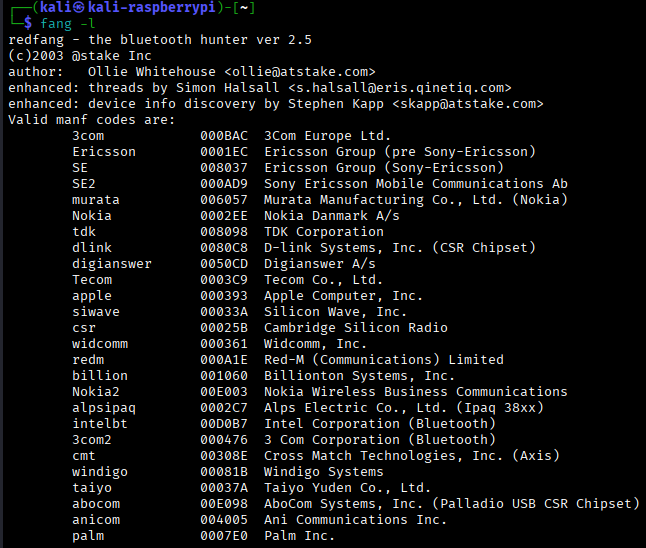The height and width of the screenshot is (548, 646).
Task: Click the 'redm' manufacturer name
Action: 88,360
